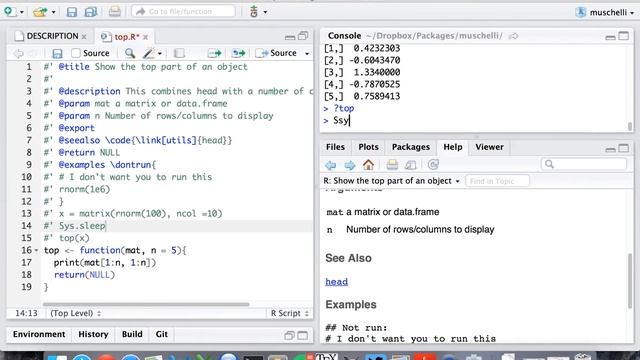The height and width of the screenshot is (360, 640).
Task: Click the open file folder icon
Action: tap(40, 11)
